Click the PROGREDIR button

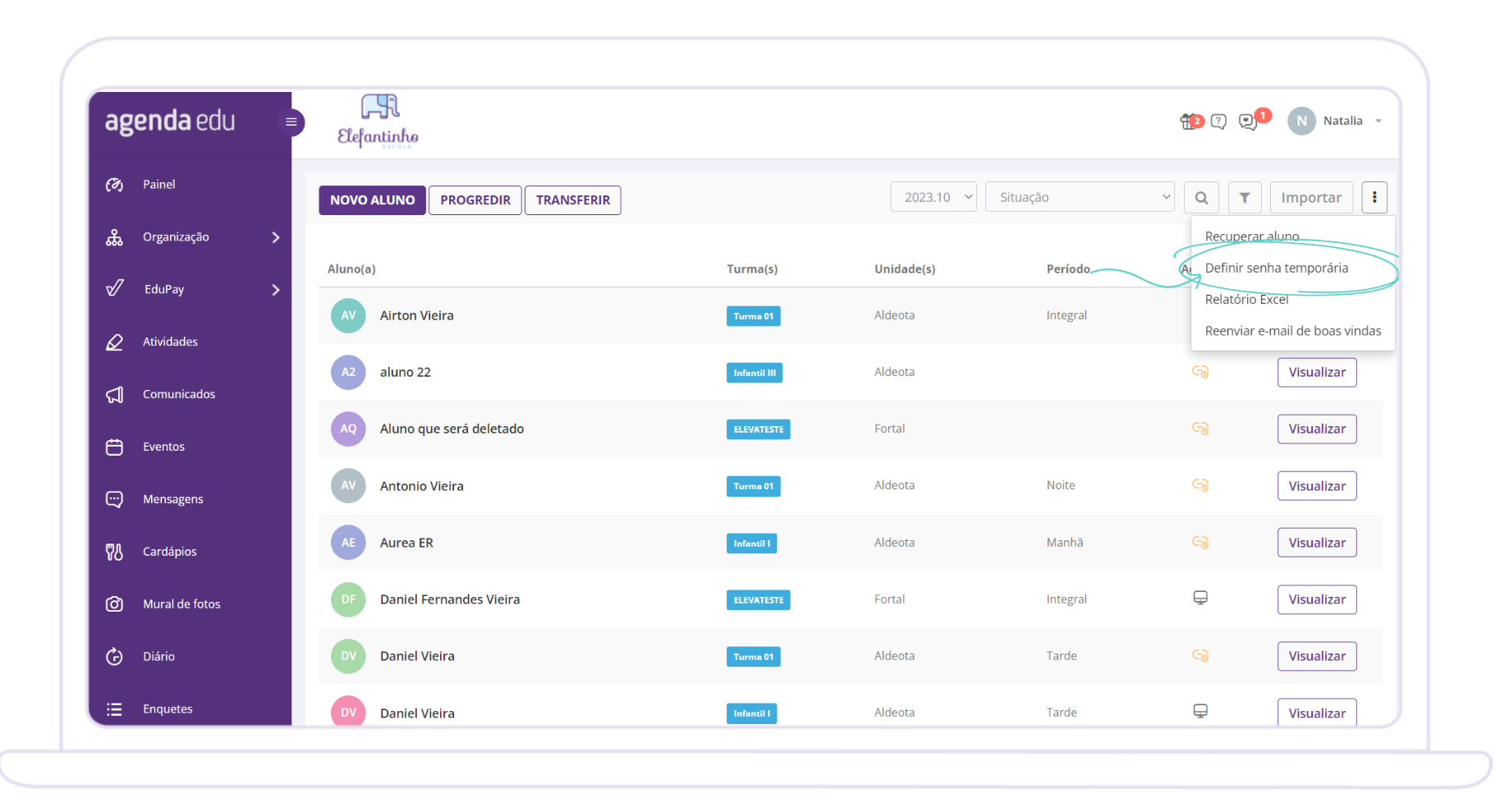point(475,200)
